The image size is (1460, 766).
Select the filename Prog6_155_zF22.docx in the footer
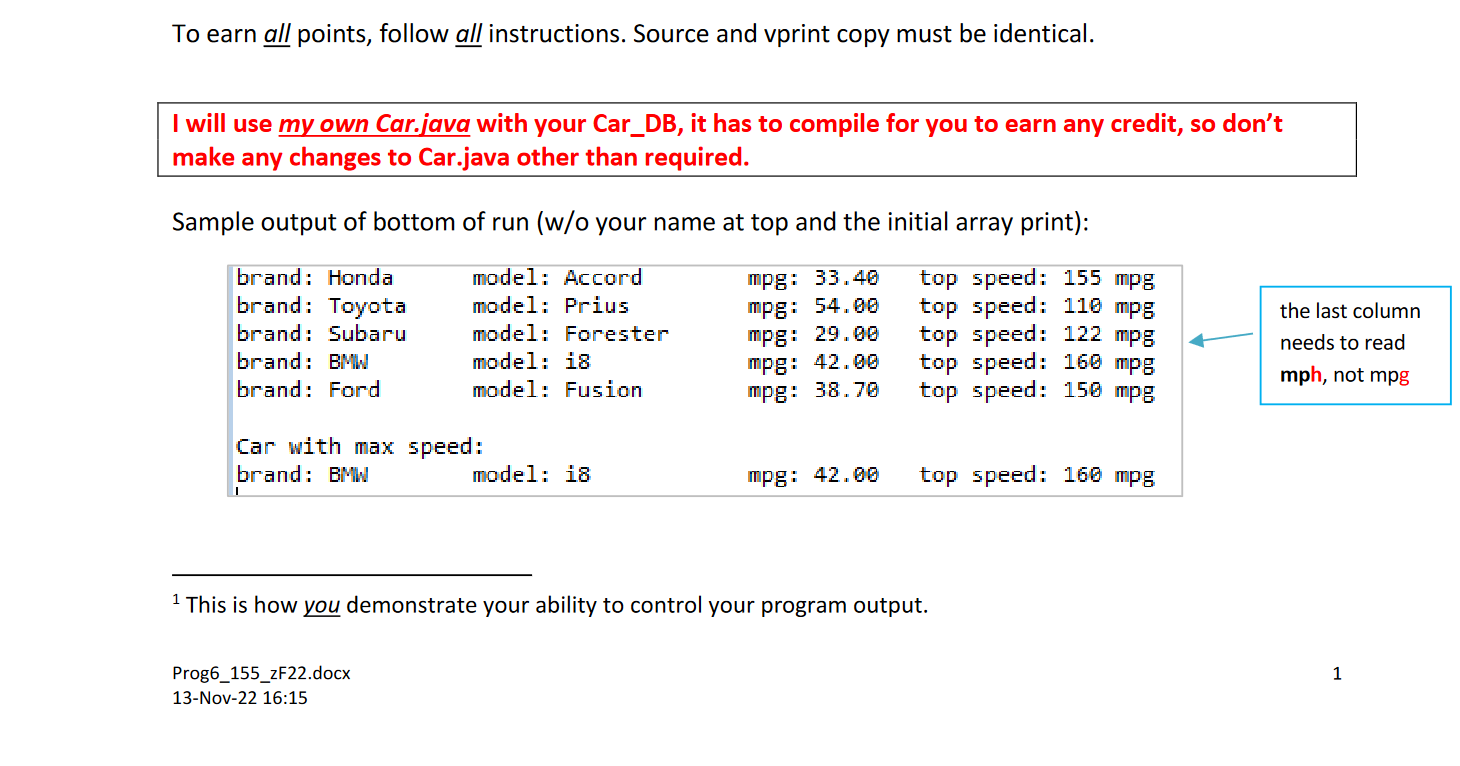point(261,673)
